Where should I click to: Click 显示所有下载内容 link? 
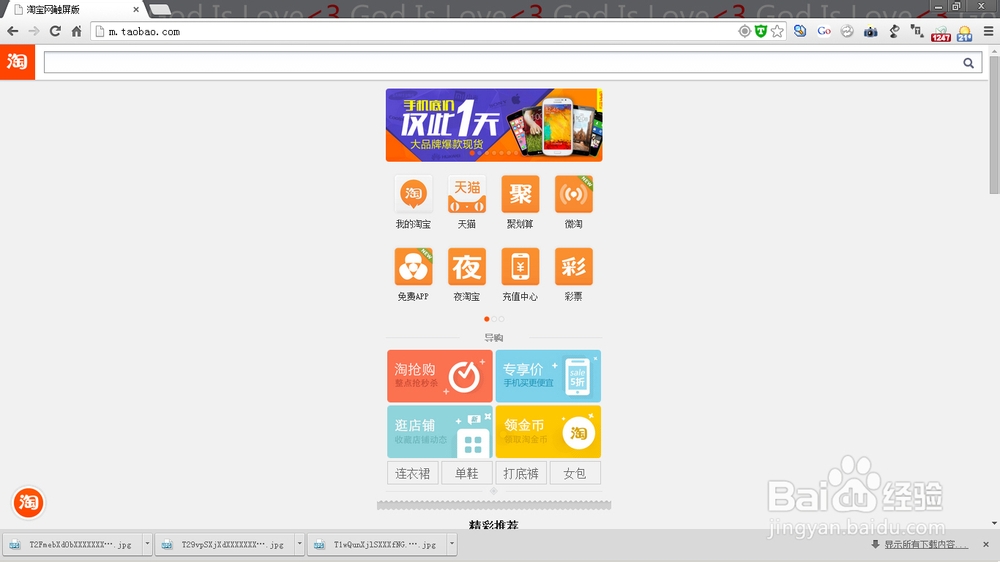(x=926, y=544)
